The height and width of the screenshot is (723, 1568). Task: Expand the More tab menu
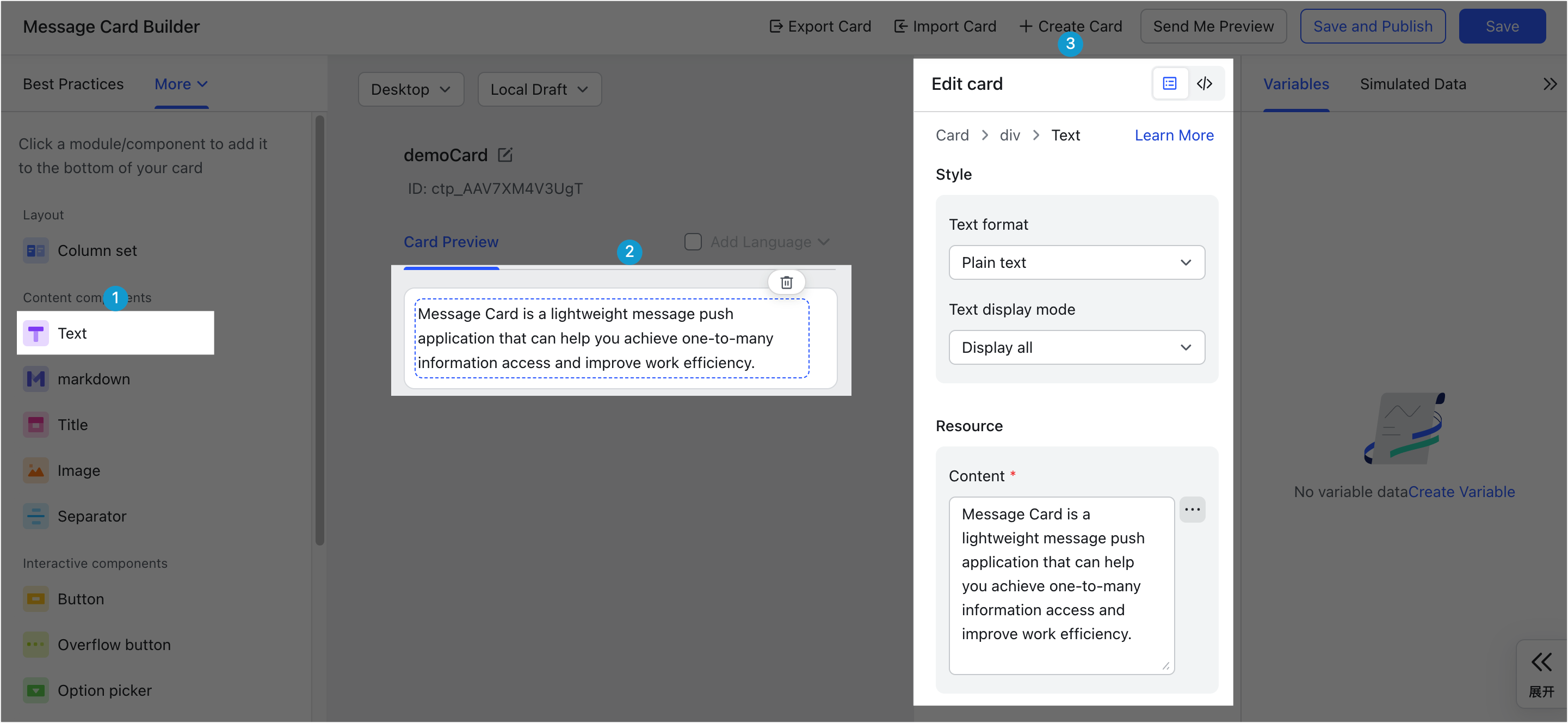click(x=181, y=84)
